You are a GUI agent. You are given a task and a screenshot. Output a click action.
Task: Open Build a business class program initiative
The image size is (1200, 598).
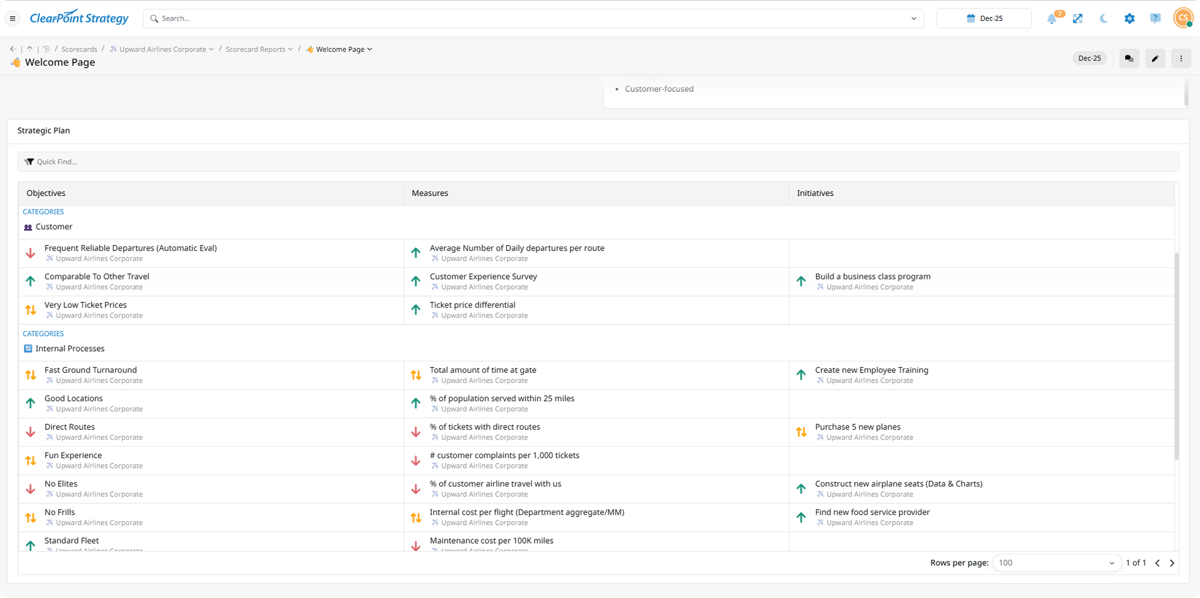(873, 277)
